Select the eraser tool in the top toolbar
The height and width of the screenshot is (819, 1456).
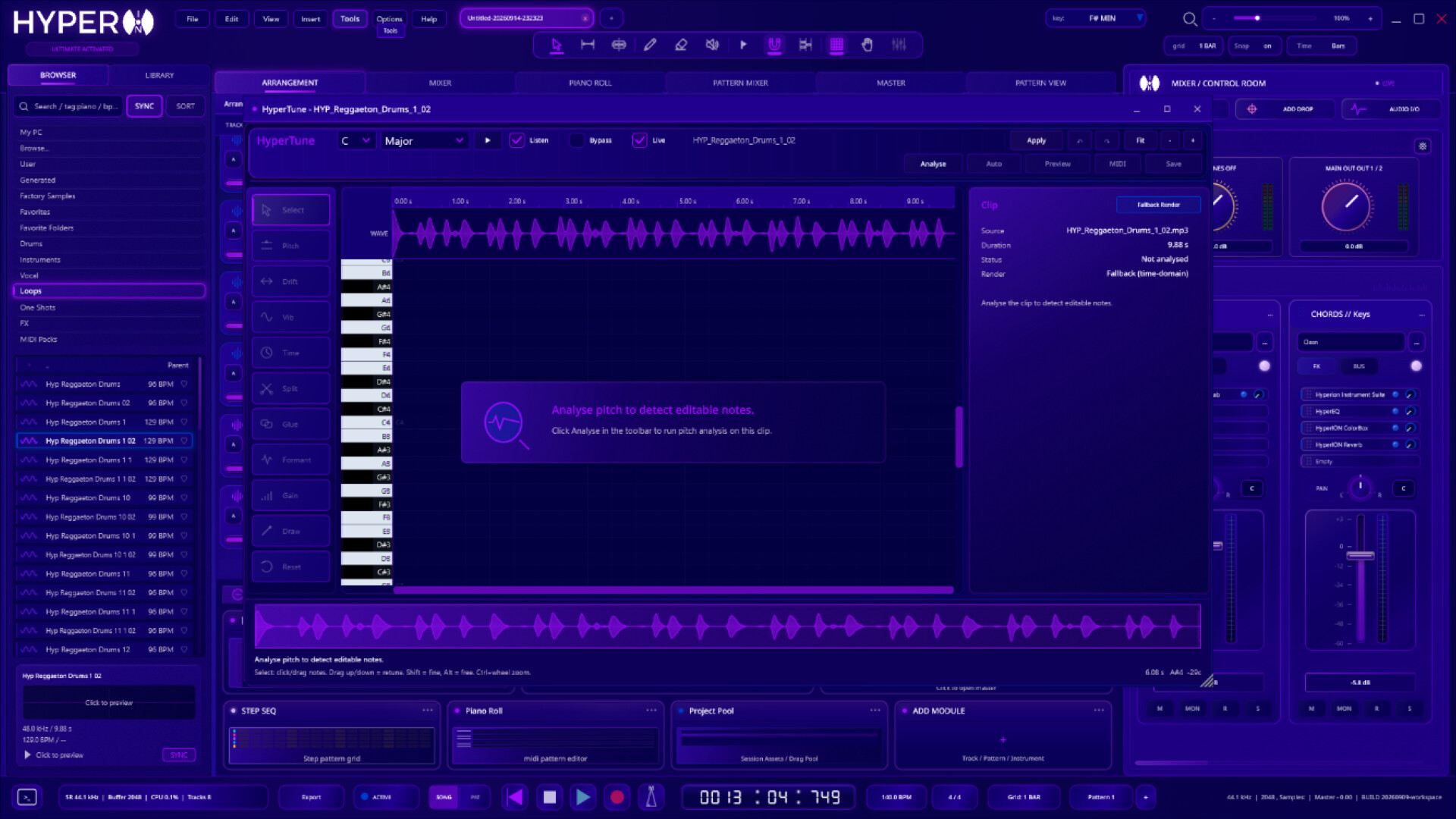(x=681, y=45)
